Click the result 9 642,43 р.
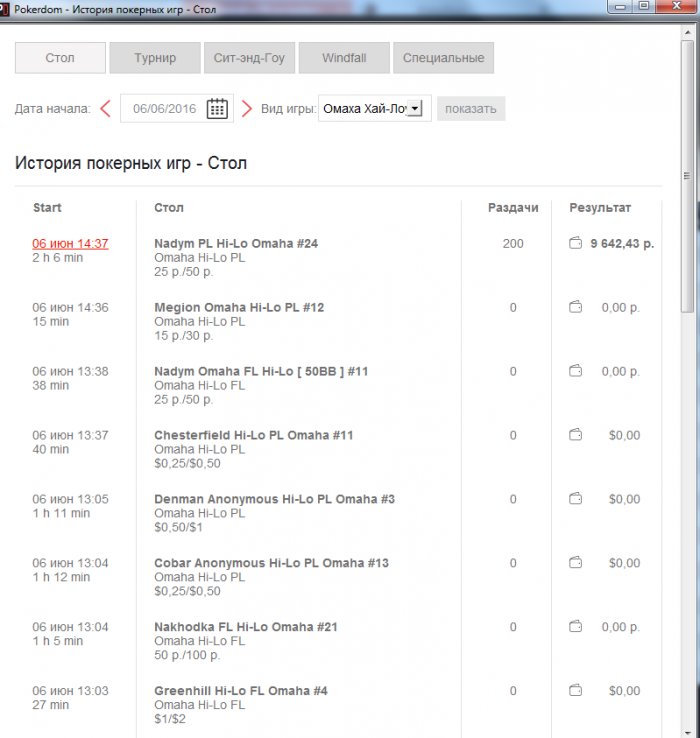The image size is (700, 738). [x=622, y=243]
